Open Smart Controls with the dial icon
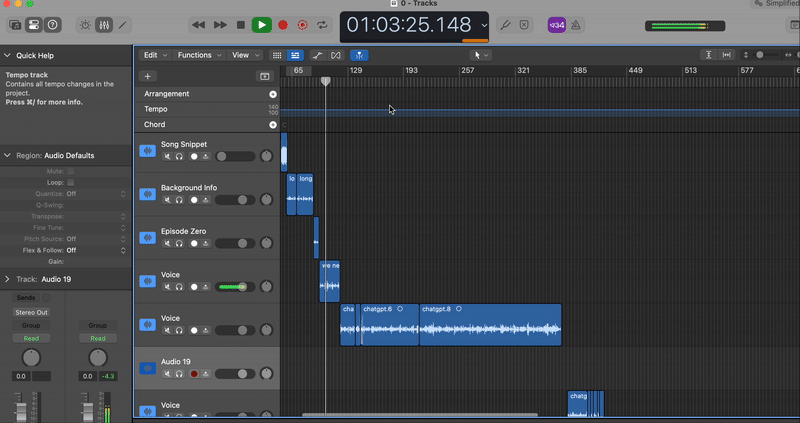 (x=83, y=24)
